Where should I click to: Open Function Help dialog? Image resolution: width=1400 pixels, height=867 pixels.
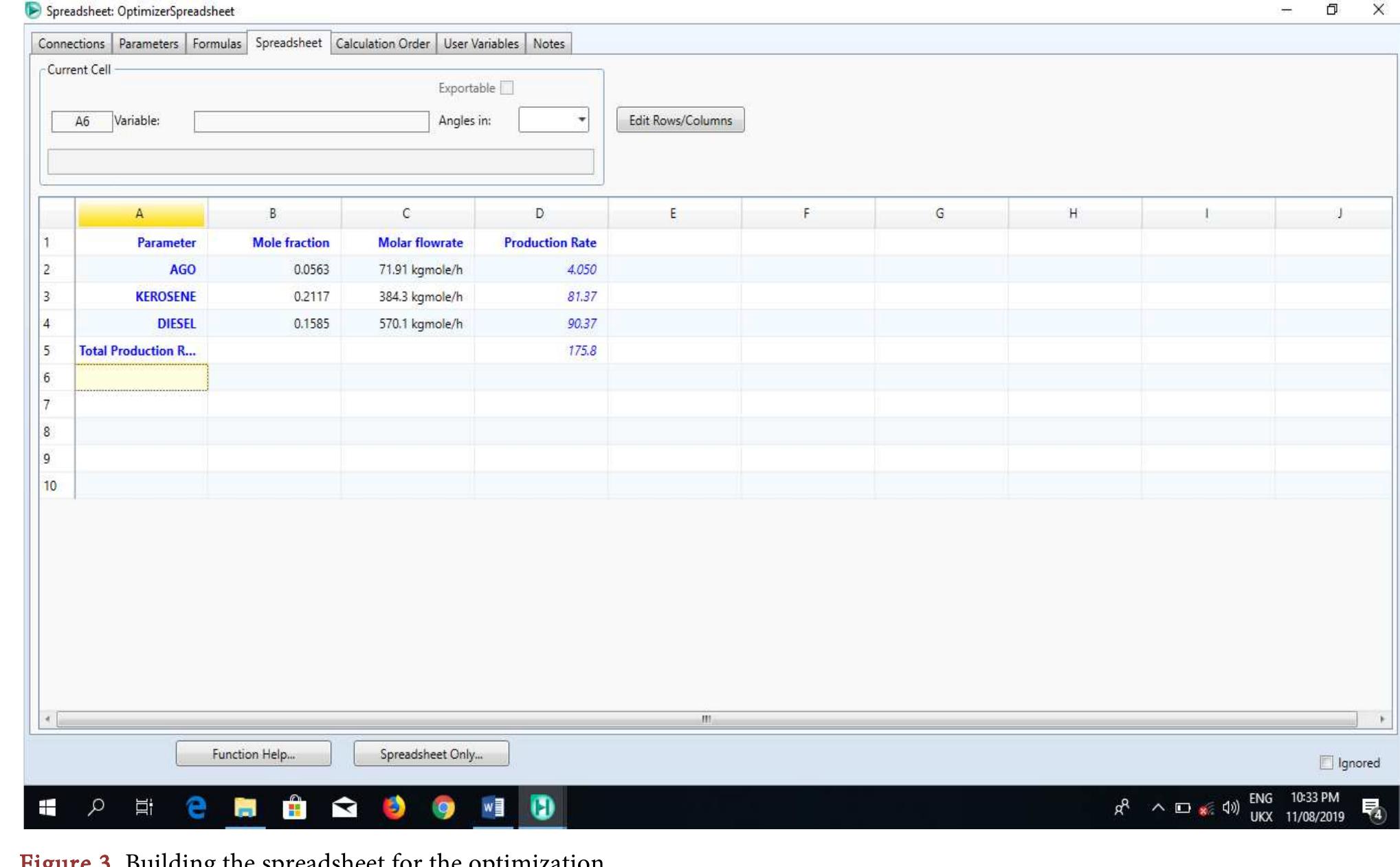coord(254,754)
